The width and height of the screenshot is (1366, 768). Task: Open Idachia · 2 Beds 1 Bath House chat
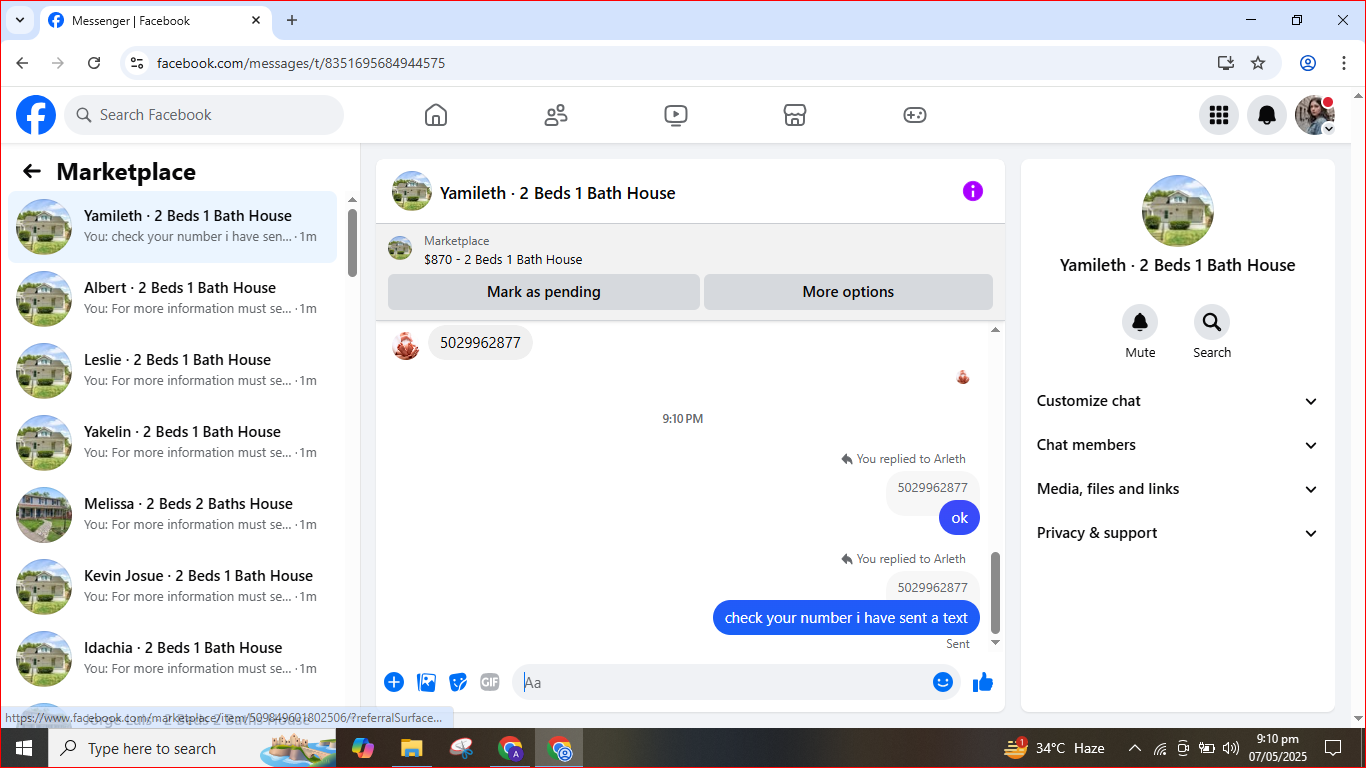click(x=173, y=659)
